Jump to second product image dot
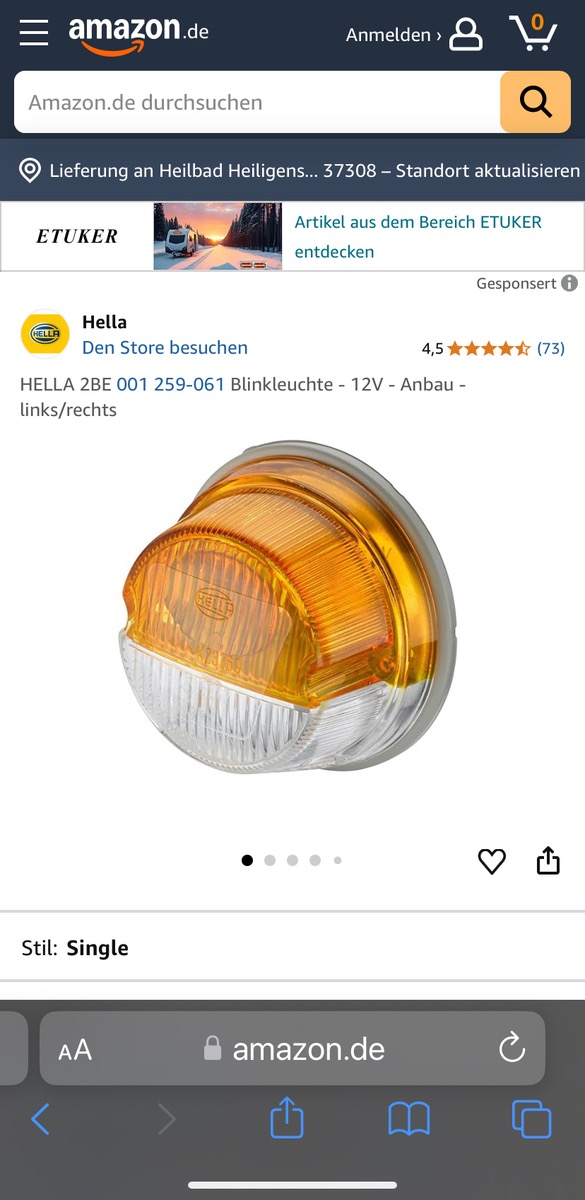 270,860
